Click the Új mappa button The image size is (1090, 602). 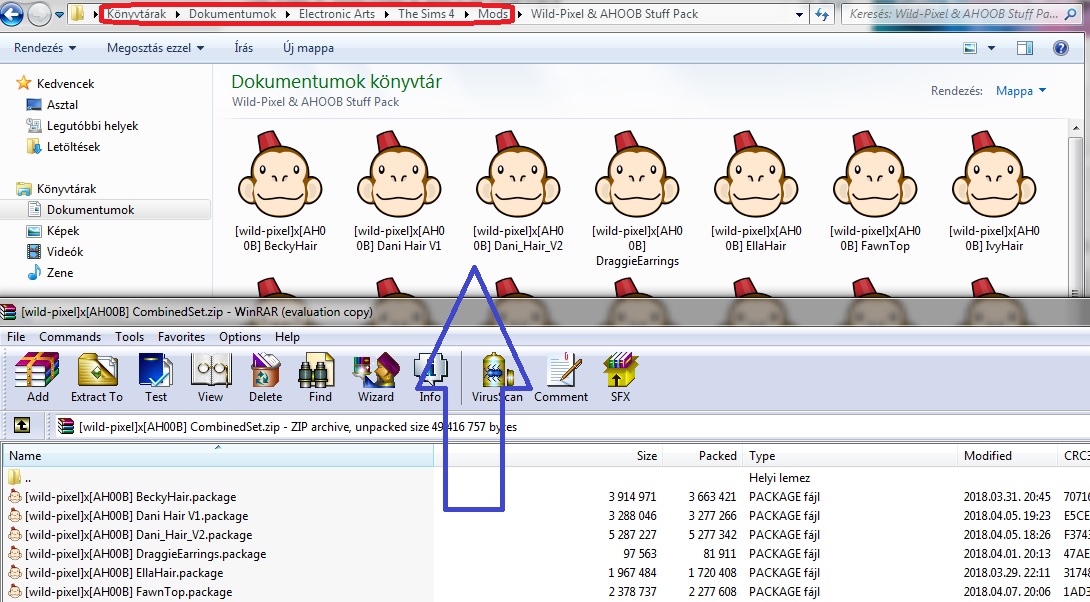(308, 48)
